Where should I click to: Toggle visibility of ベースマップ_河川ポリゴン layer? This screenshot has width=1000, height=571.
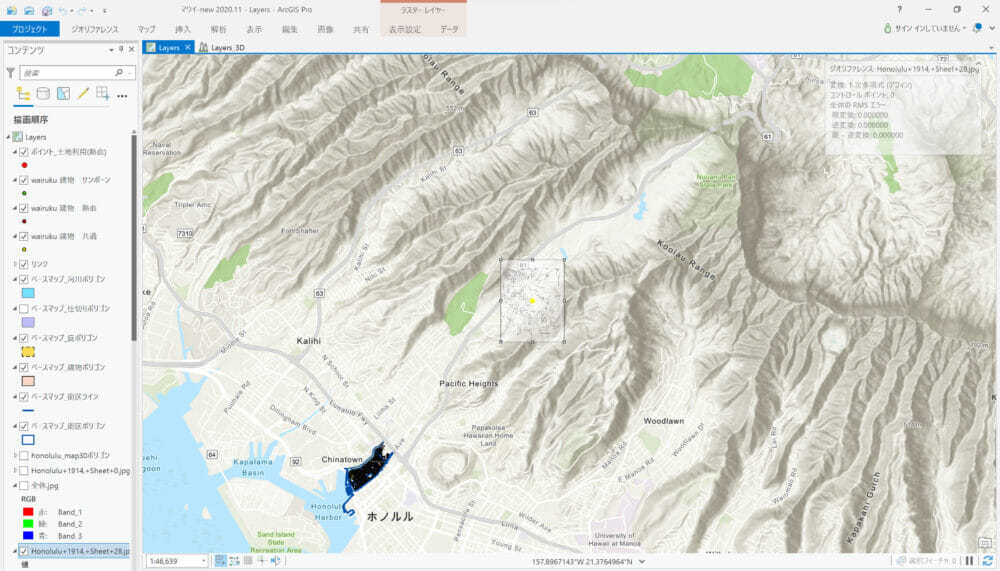point(24,279)
